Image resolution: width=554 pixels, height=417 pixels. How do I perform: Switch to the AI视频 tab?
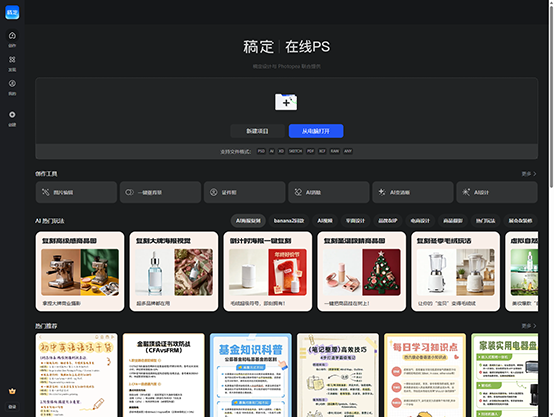(325, 221)
